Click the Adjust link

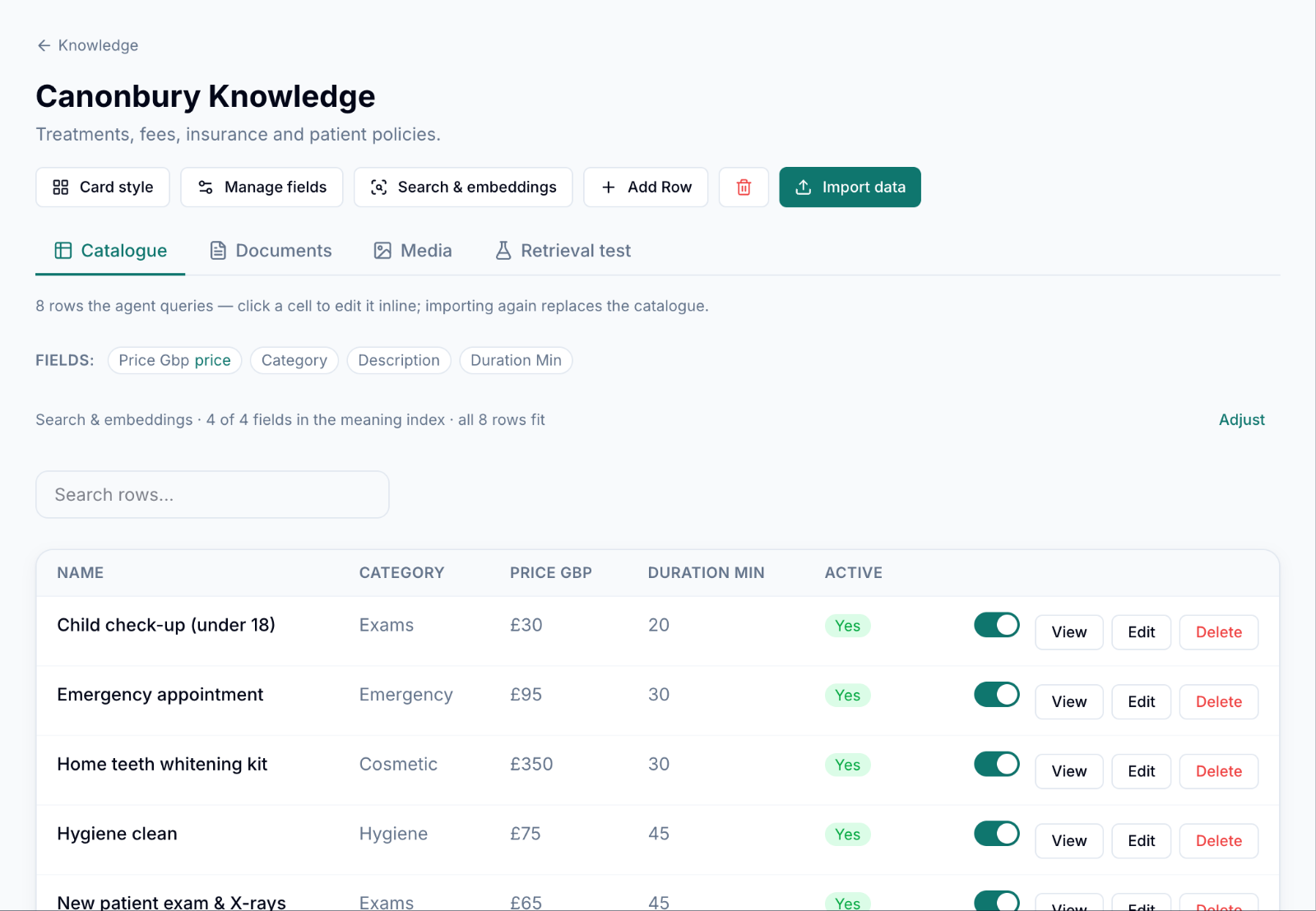tap(1241, 419)
